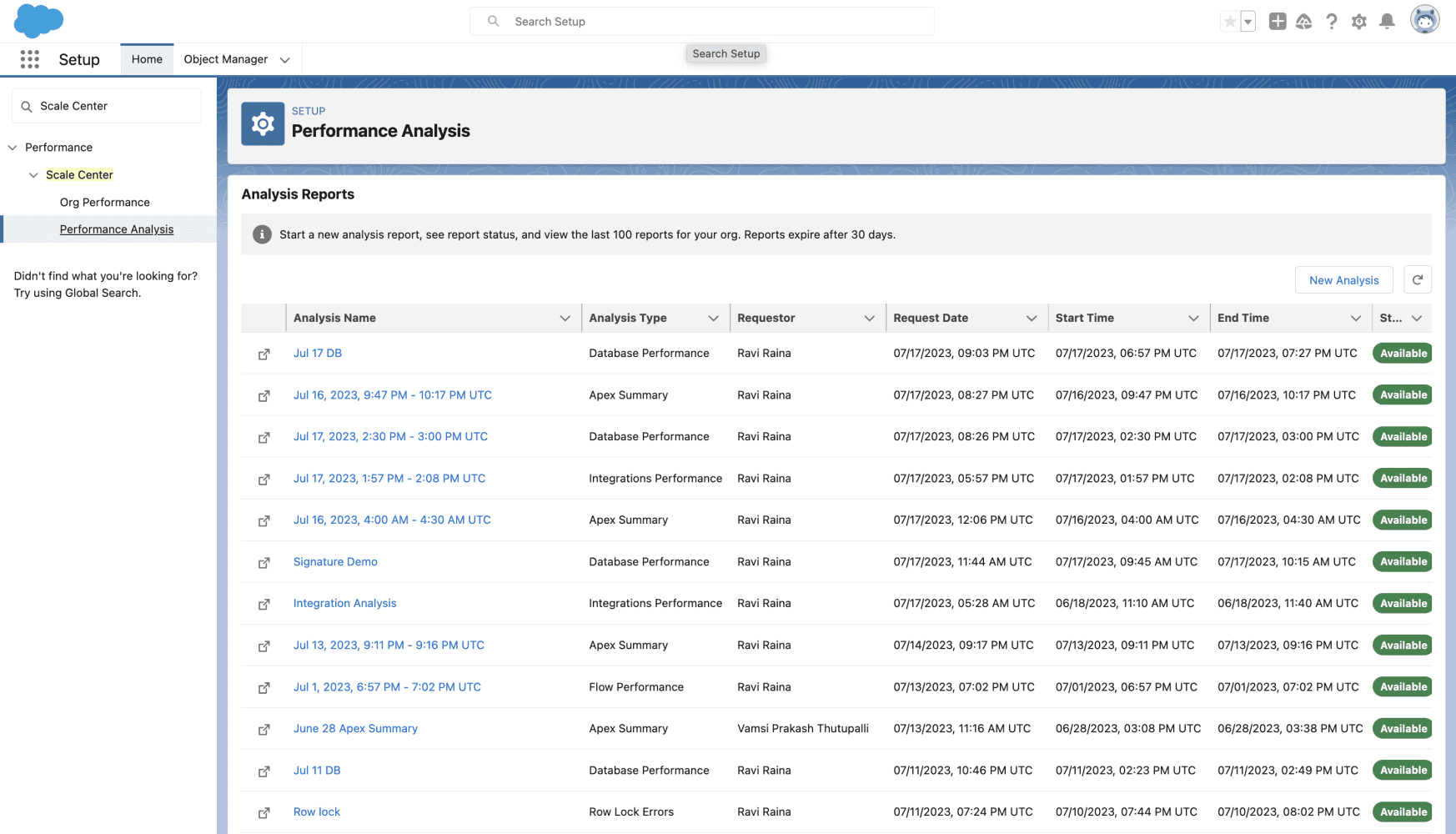Open Requestor column menu chevron
Viewport: 1456px width, 834px height.
tap(869, 318)
